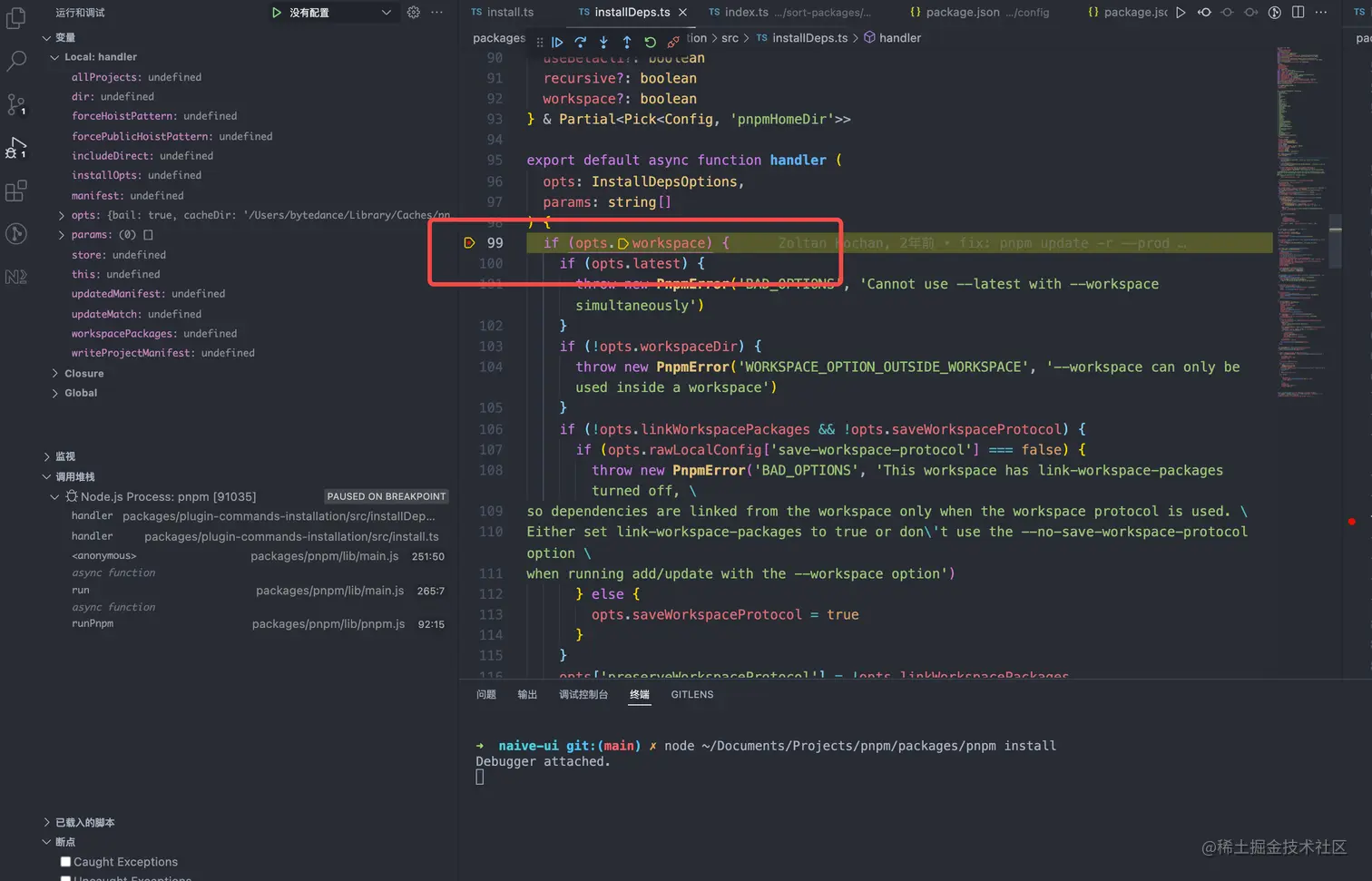Click in the terminal input area

point(480,778)
